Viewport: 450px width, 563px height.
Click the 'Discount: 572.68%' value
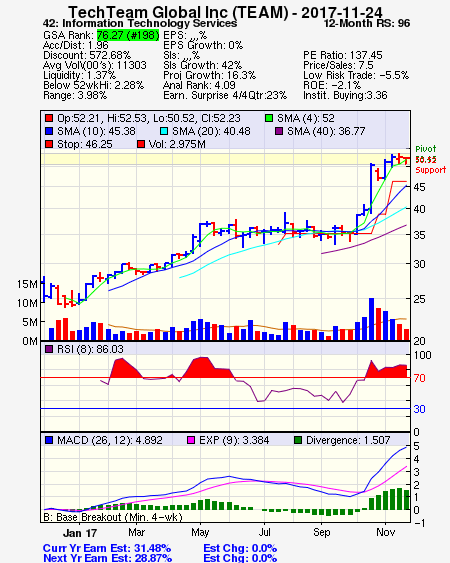coord(87,55)
